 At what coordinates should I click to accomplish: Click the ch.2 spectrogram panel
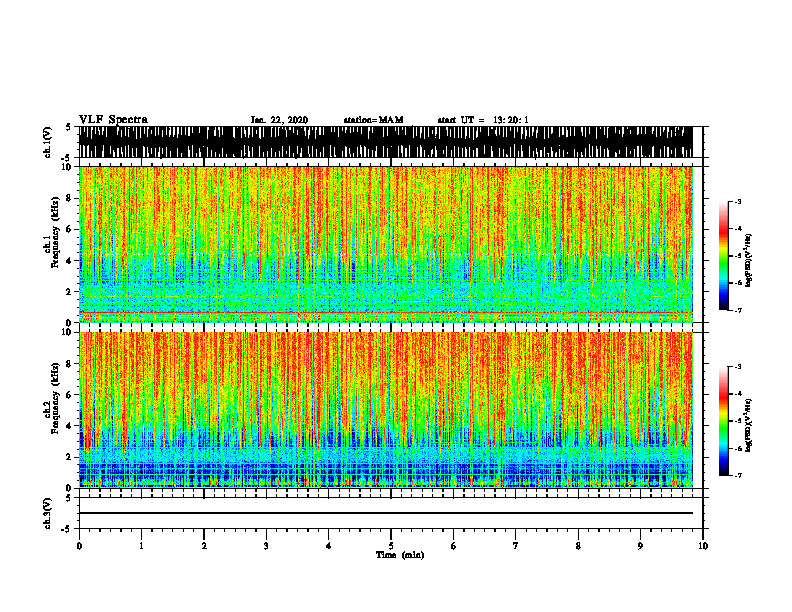pos(386,410)
